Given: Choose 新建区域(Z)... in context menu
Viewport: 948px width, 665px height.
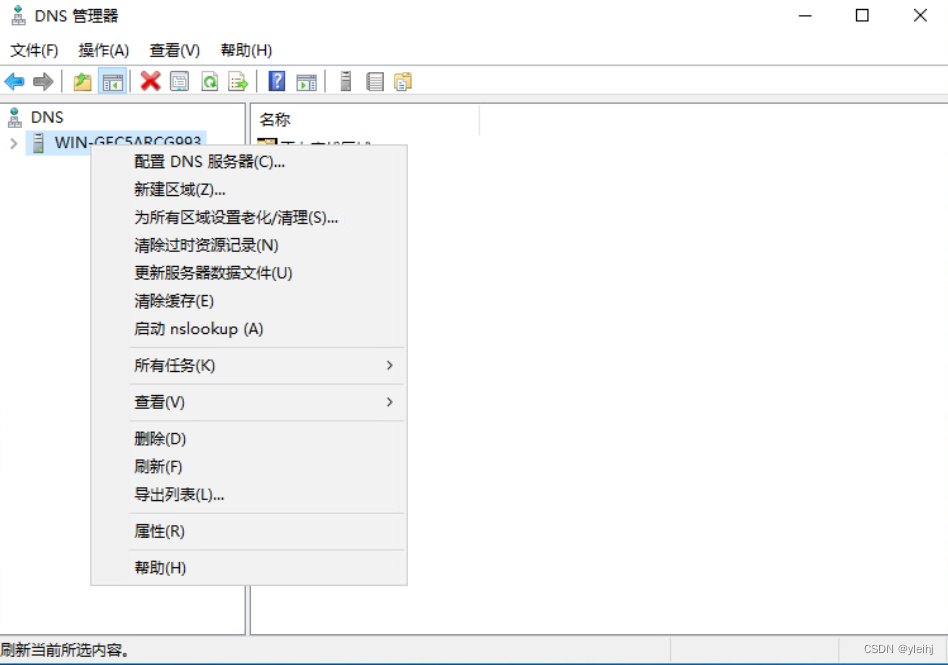Looking at the screenshot, I should tap(249, 190).
